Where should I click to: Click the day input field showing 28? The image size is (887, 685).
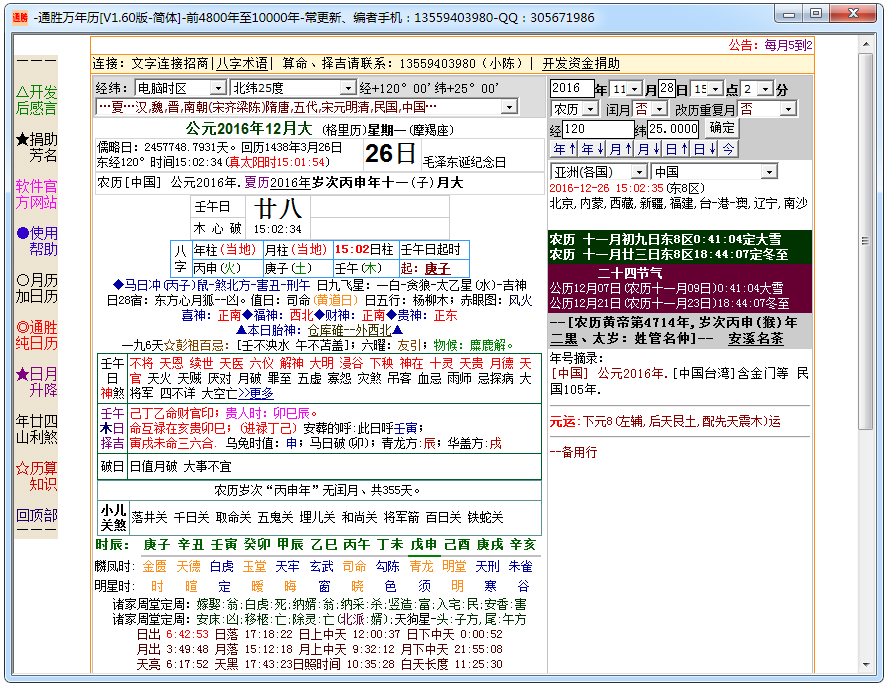[667, 88]
